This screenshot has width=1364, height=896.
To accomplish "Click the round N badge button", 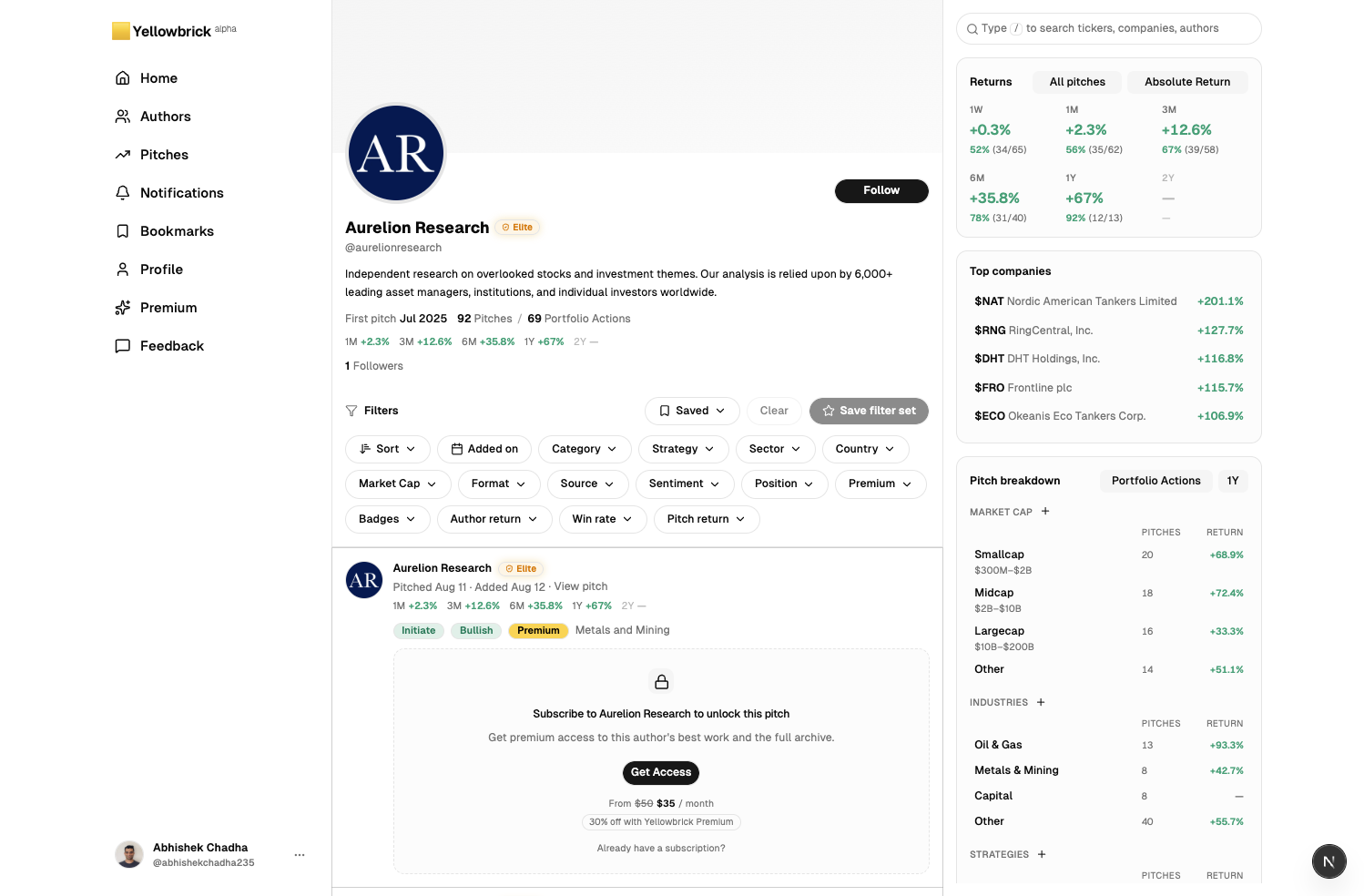I will [x=1329, y=860].
